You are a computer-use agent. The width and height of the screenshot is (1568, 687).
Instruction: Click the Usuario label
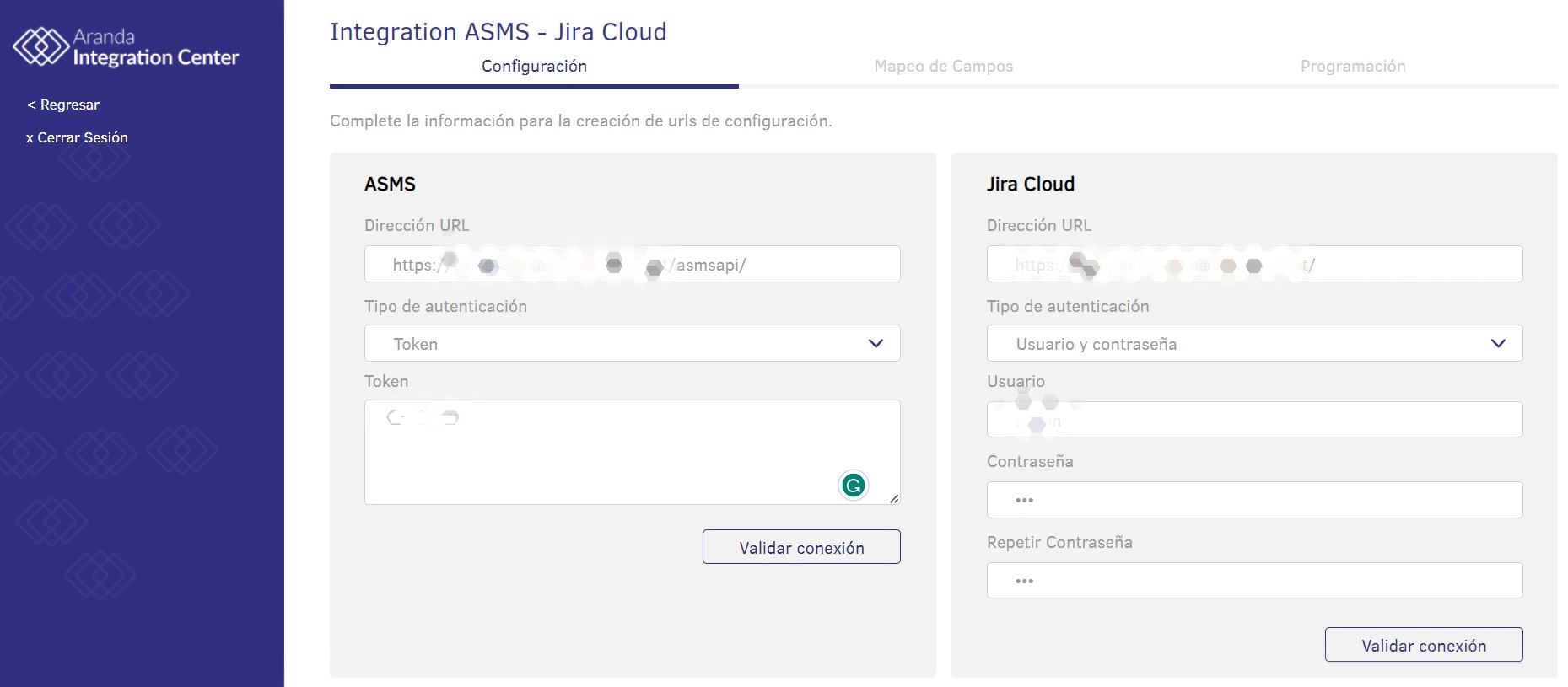(x=1016, y=381)
